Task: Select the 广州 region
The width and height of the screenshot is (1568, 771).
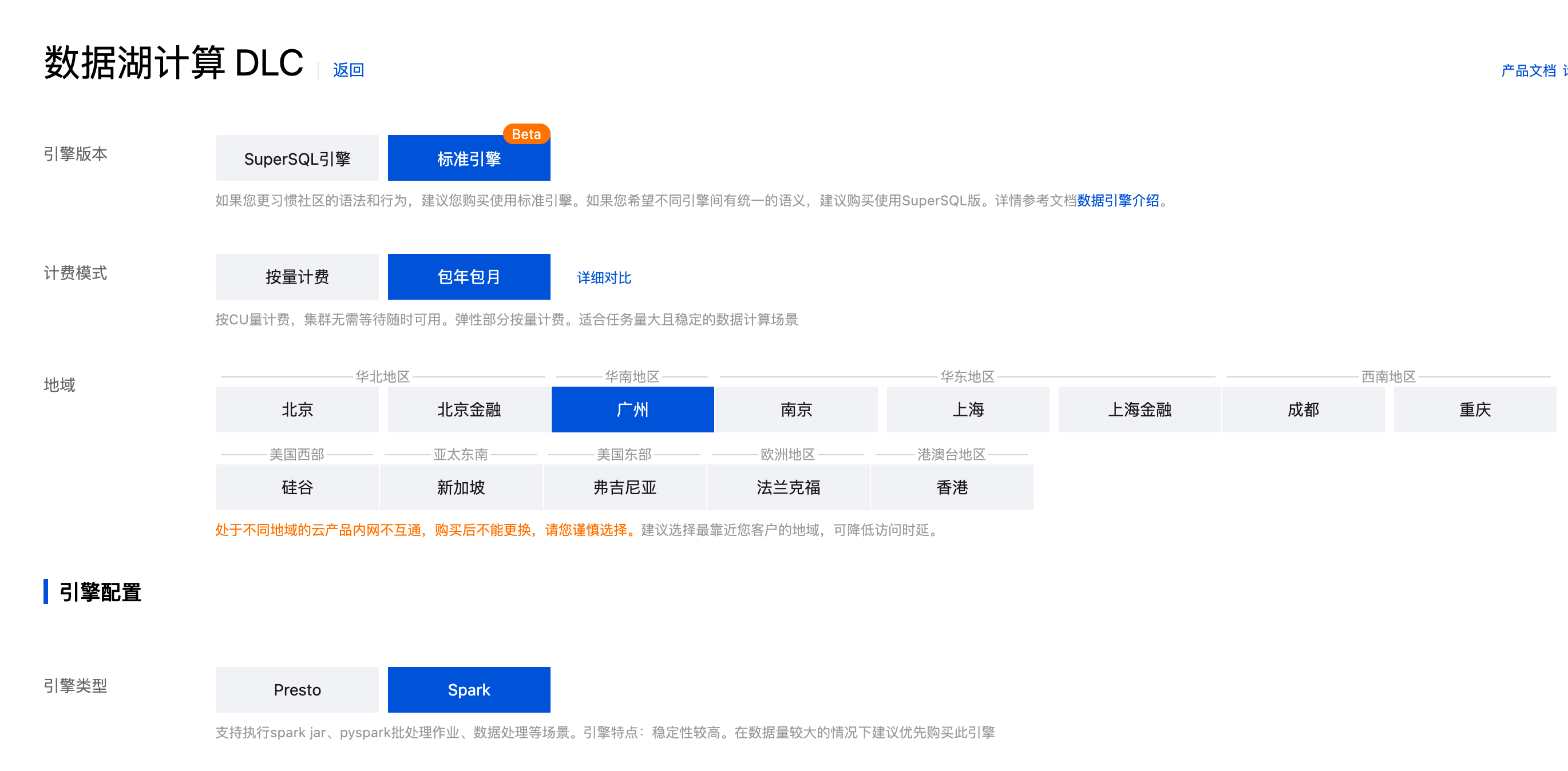Action: (x=632, y=410)
